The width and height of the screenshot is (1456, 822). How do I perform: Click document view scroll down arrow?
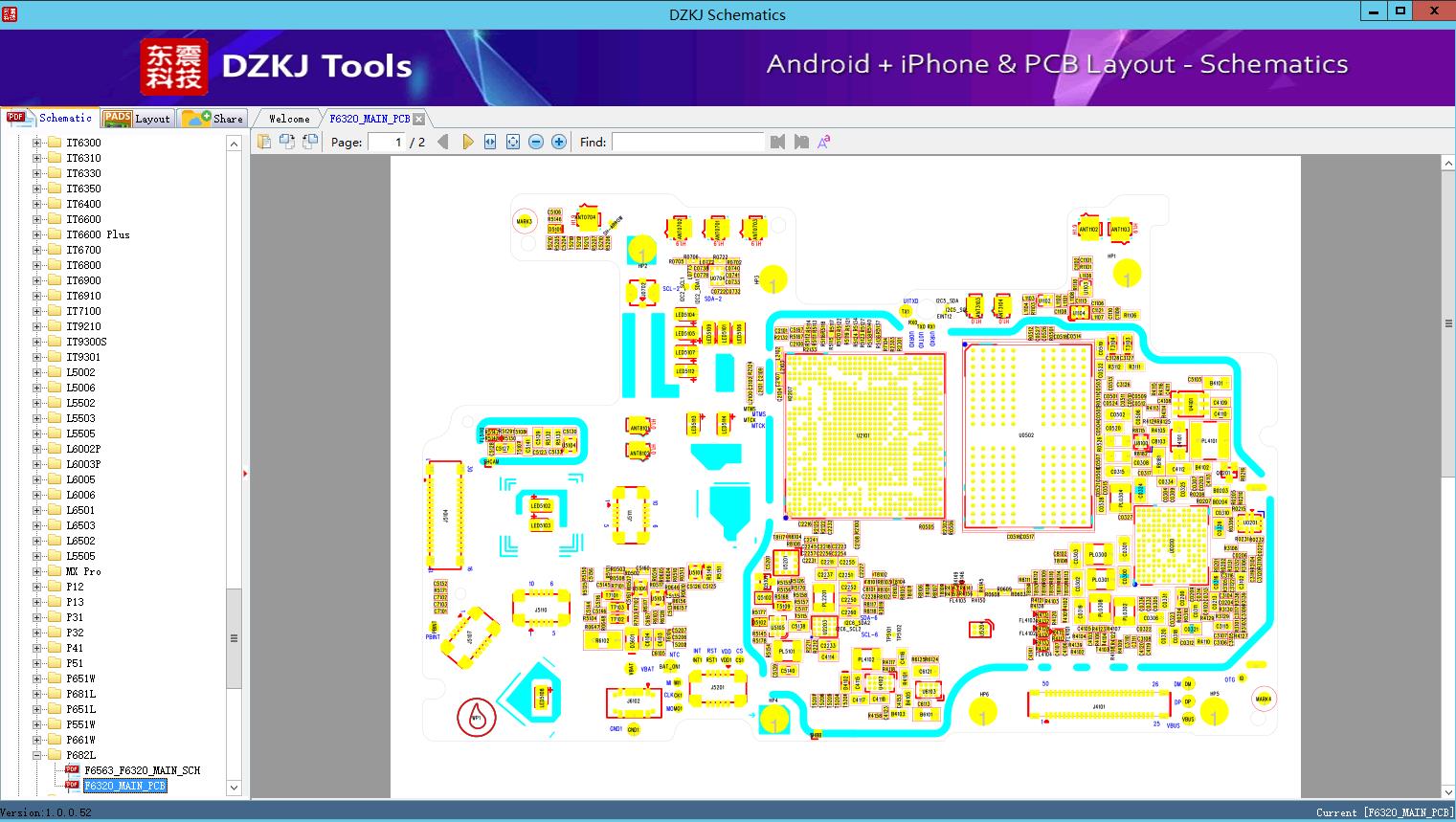(x=1448, y=790)
